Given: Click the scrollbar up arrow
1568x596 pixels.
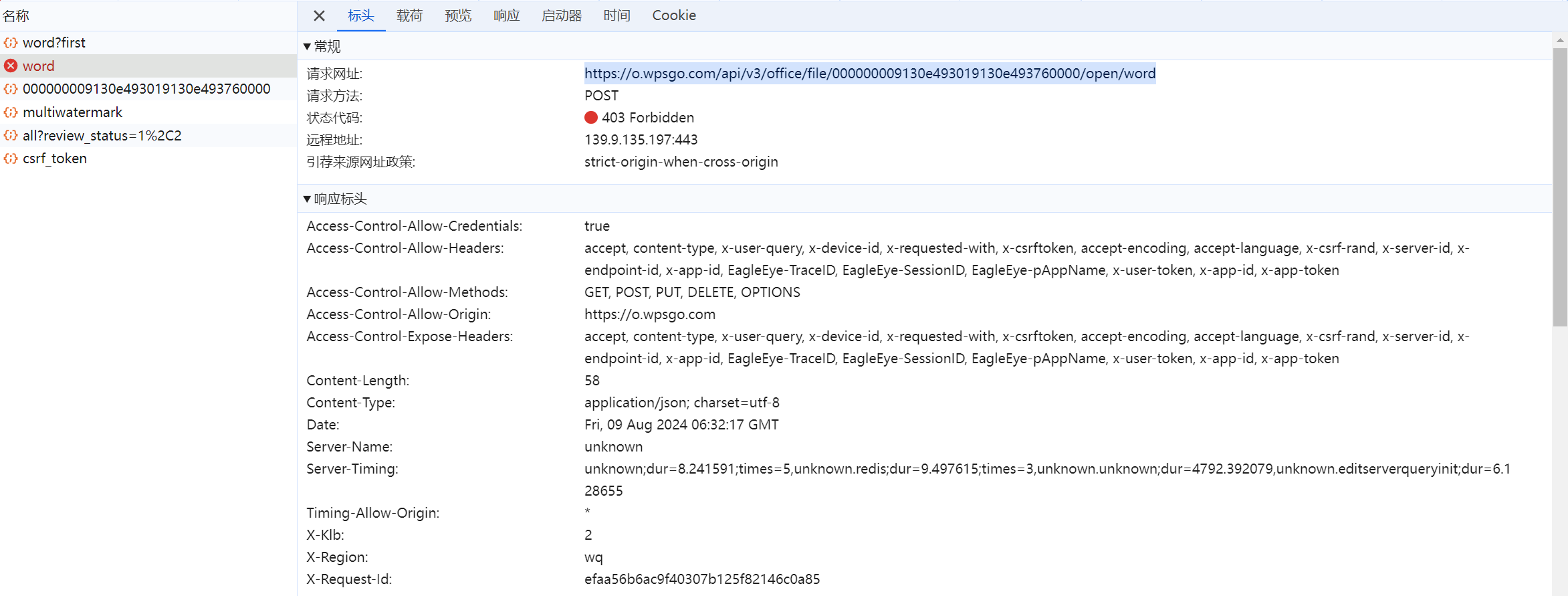Looking at the screenshot, I should tap(1560, 40).
